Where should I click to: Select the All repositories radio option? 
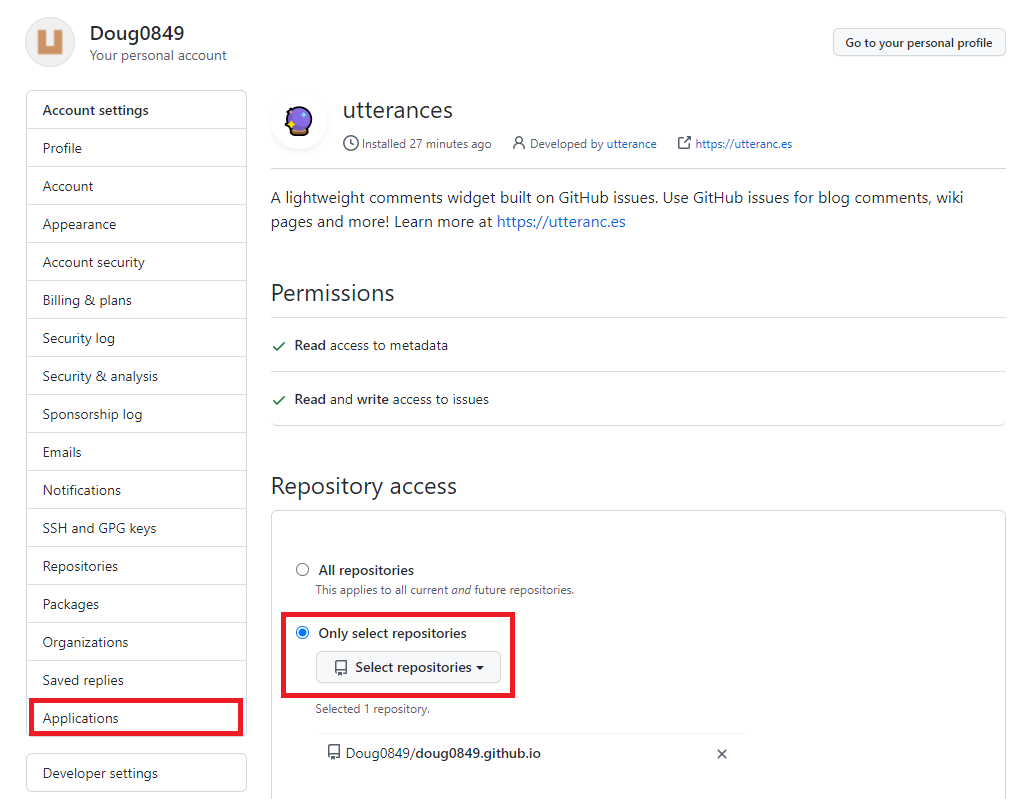point(303,570)
